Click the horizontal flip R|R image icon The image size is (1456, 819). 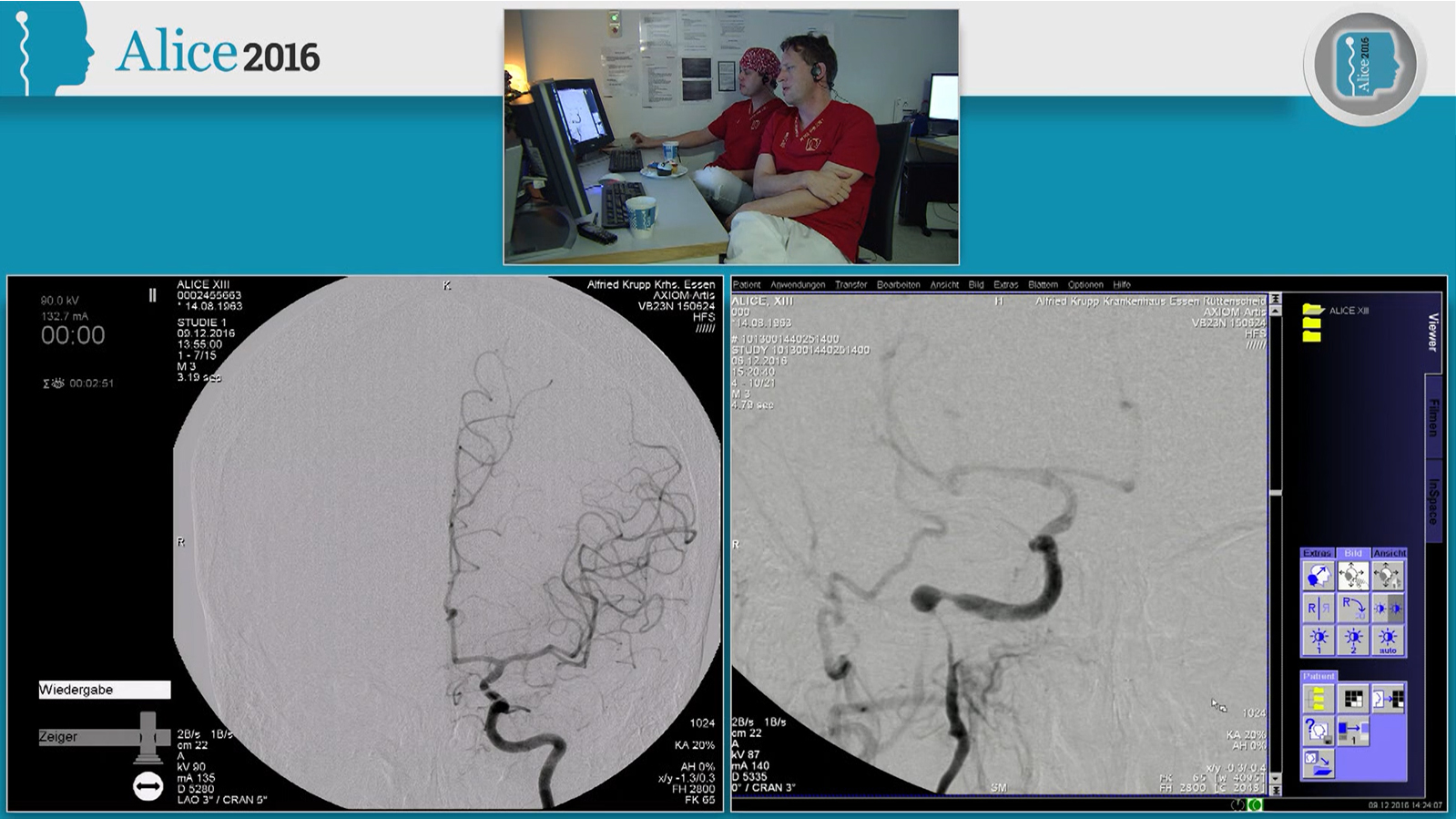point(1318,608)
